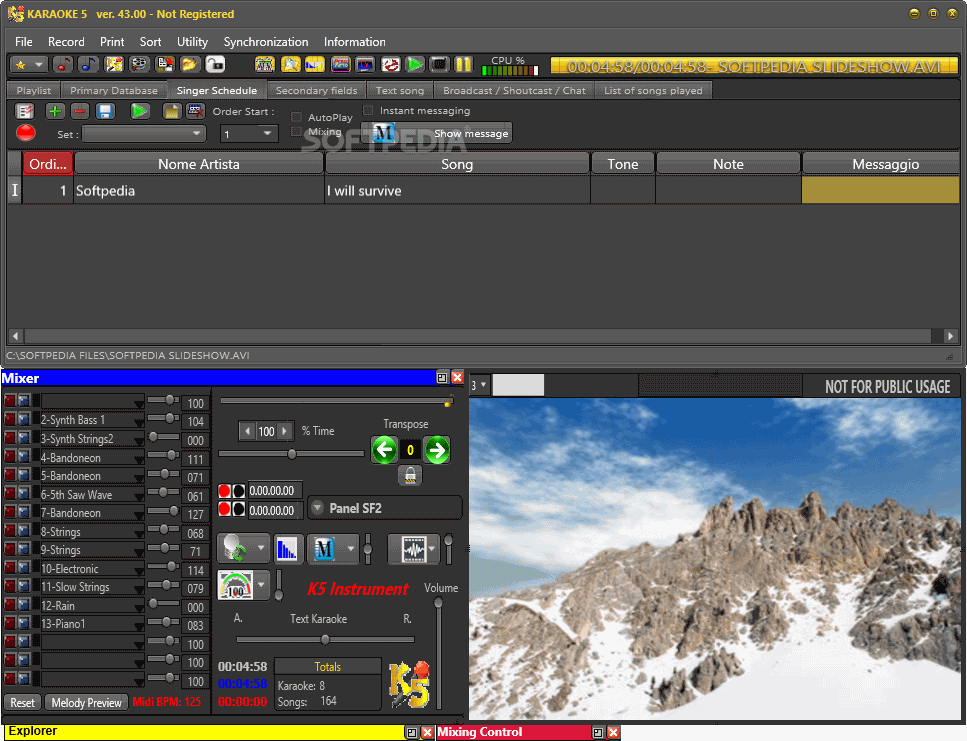
Task: Enable the Instant messaging checkbox
Action: 368,110
